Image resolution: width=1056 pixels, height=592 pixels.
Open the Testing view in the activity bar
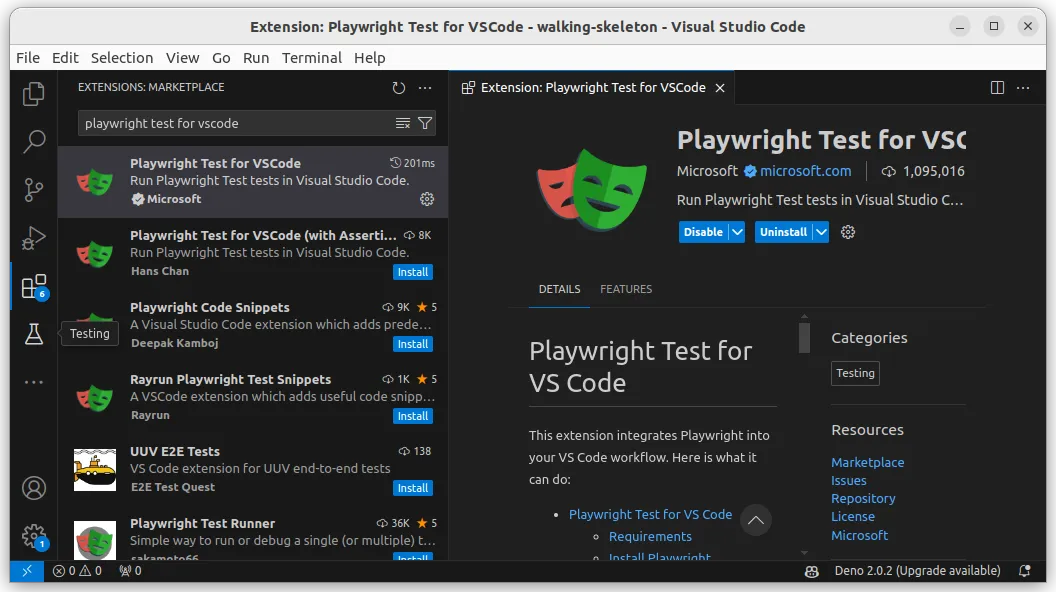(x=33, y=333)
